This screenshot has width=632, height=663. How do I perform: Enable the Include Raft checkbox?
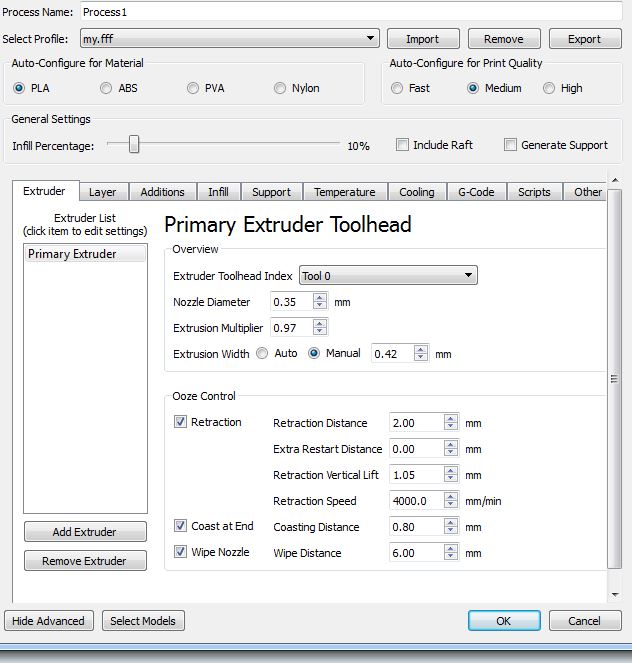(x=402, y=145)
